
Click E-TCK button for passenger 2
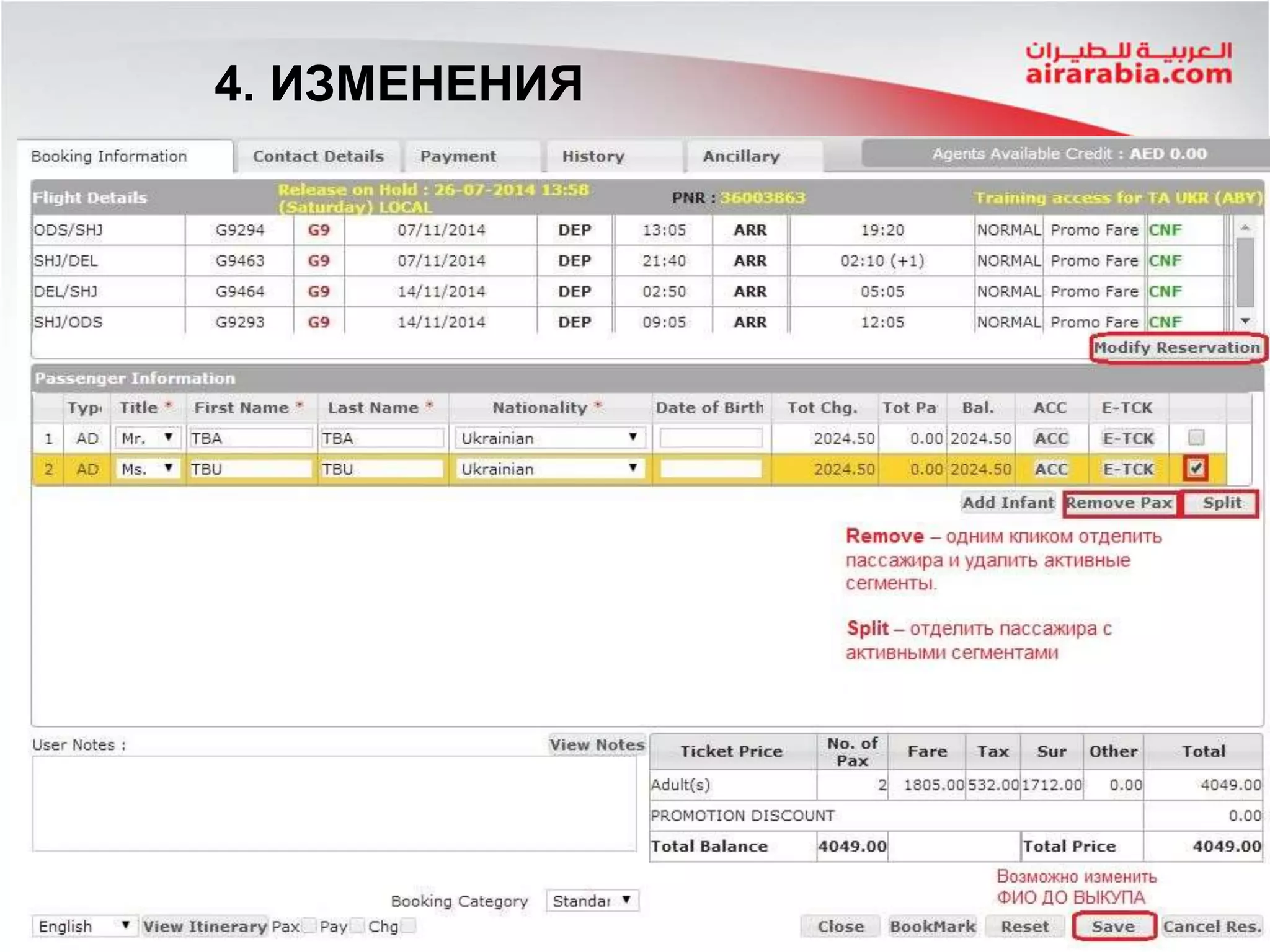(x=1128, y=469)
